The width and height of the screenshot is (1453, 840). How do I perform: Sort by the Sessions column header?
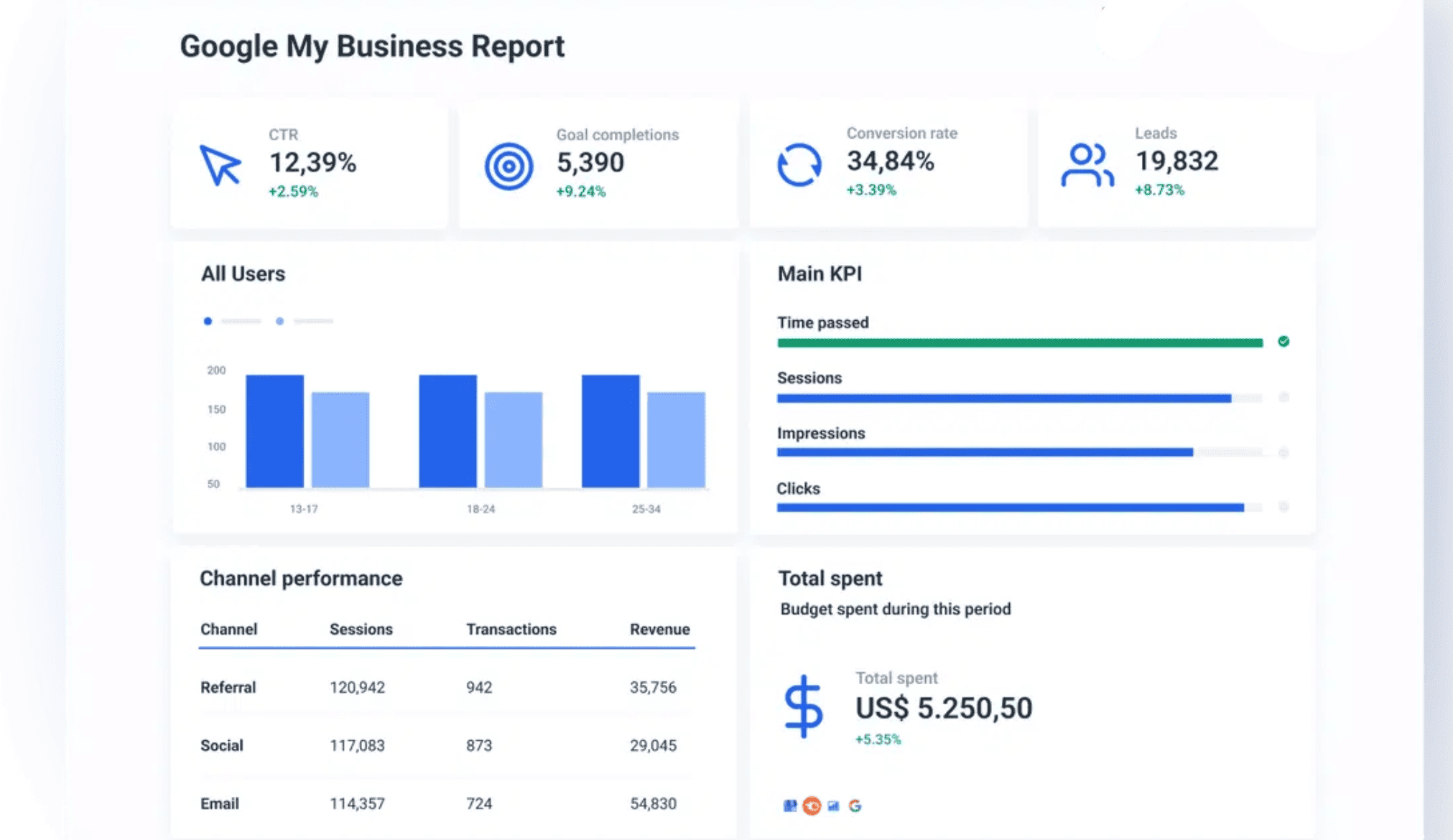[361, 629]
